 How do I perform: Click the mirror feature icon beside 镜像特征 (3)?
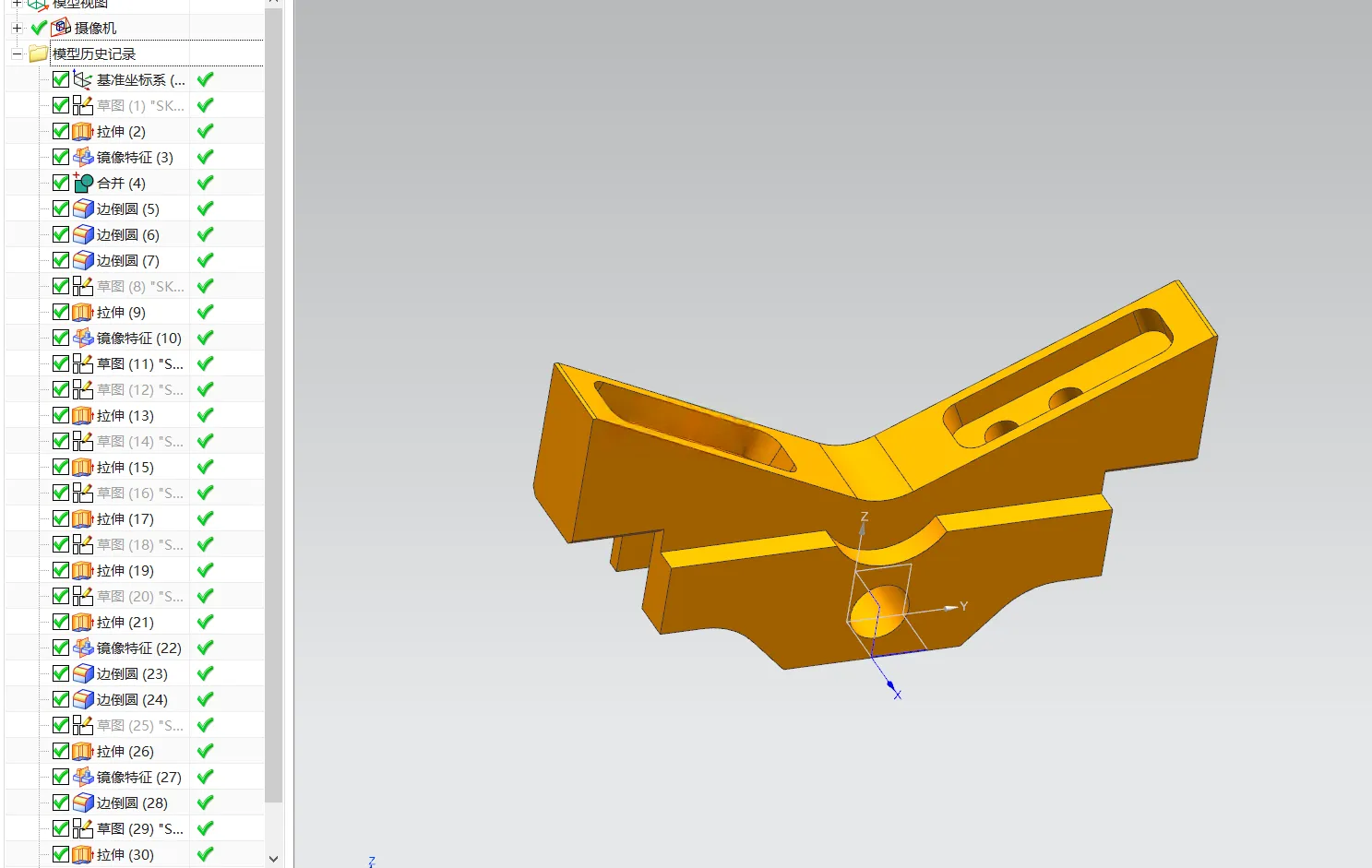[83, 158]
